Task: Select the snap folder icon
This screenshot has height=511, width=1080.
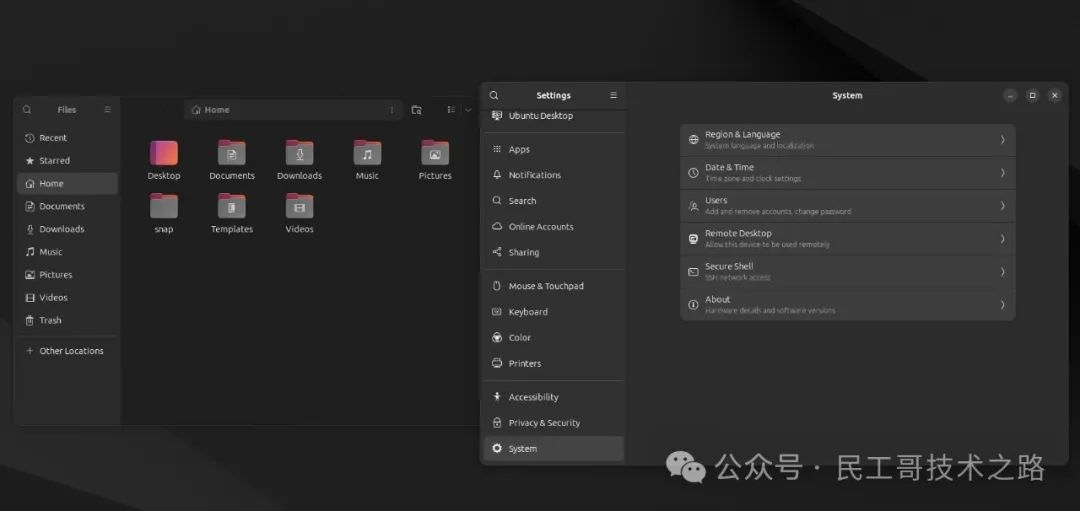Action: pyautogui.click(x=164, y=206)
